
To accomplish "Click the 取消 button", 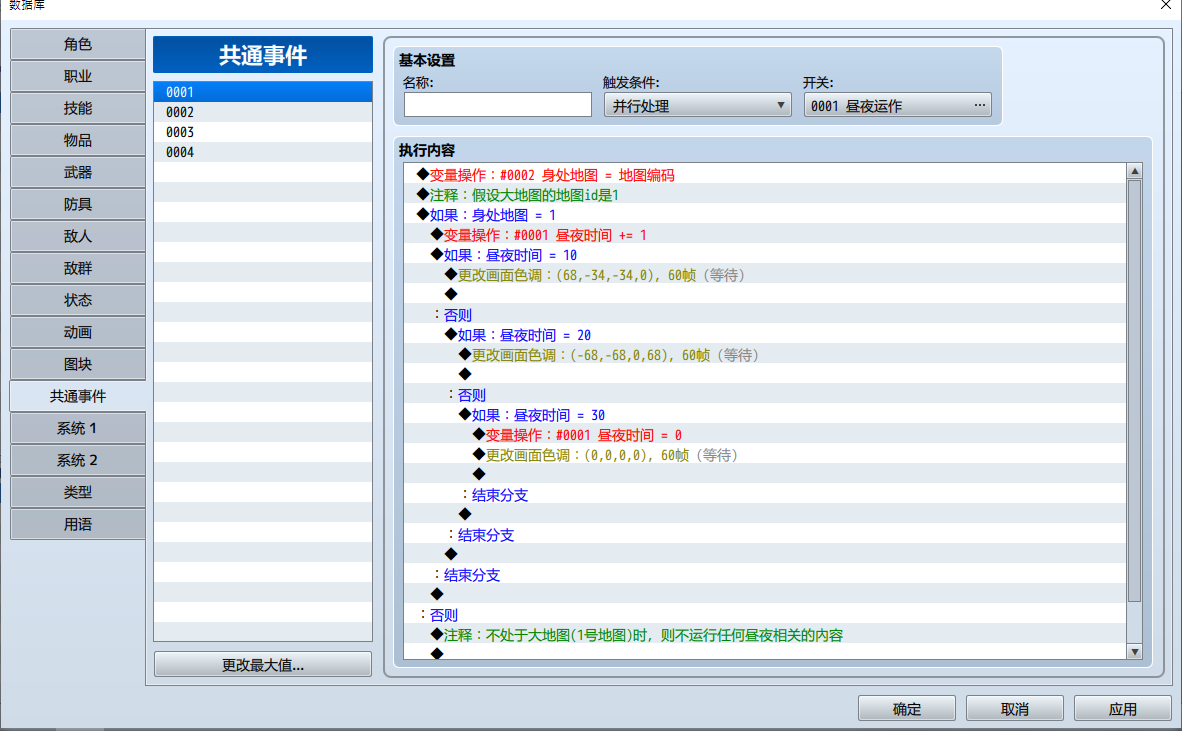I will (1015, 708).
